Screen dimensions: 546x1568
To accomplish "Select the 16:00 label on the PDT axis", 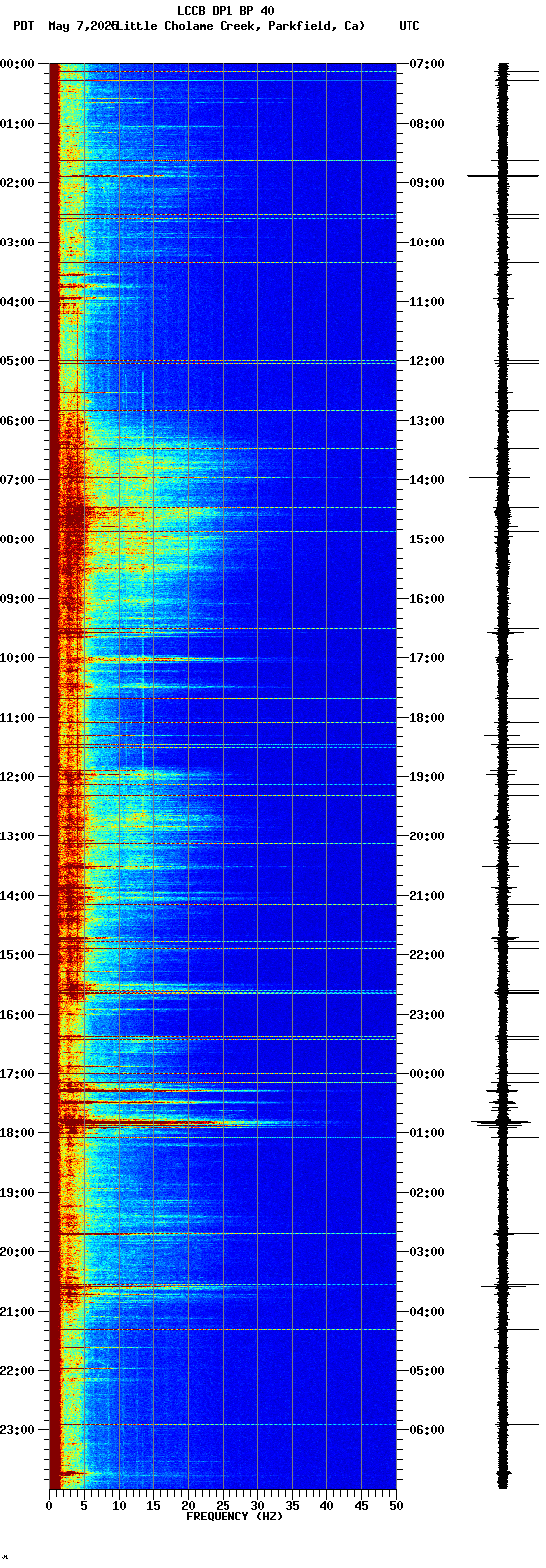I will pos(18,1015).
